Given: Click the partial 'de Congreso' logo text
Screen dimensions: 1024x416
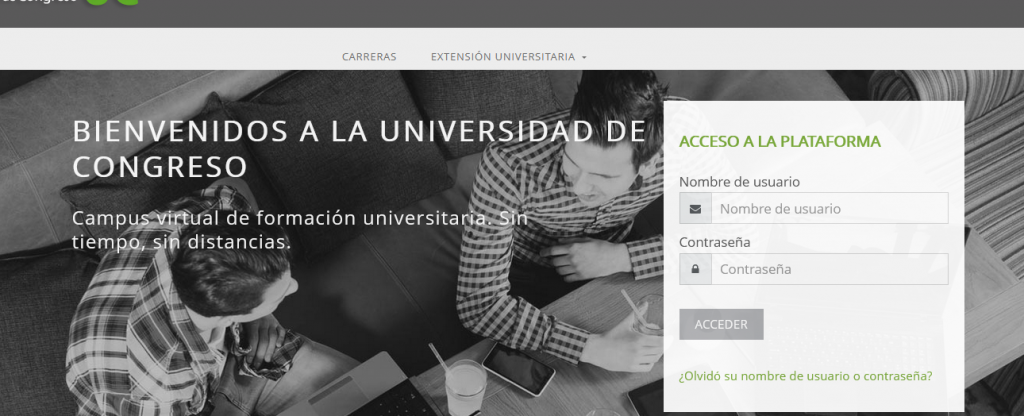Looking at the screenshot, I should pos(38,2).
